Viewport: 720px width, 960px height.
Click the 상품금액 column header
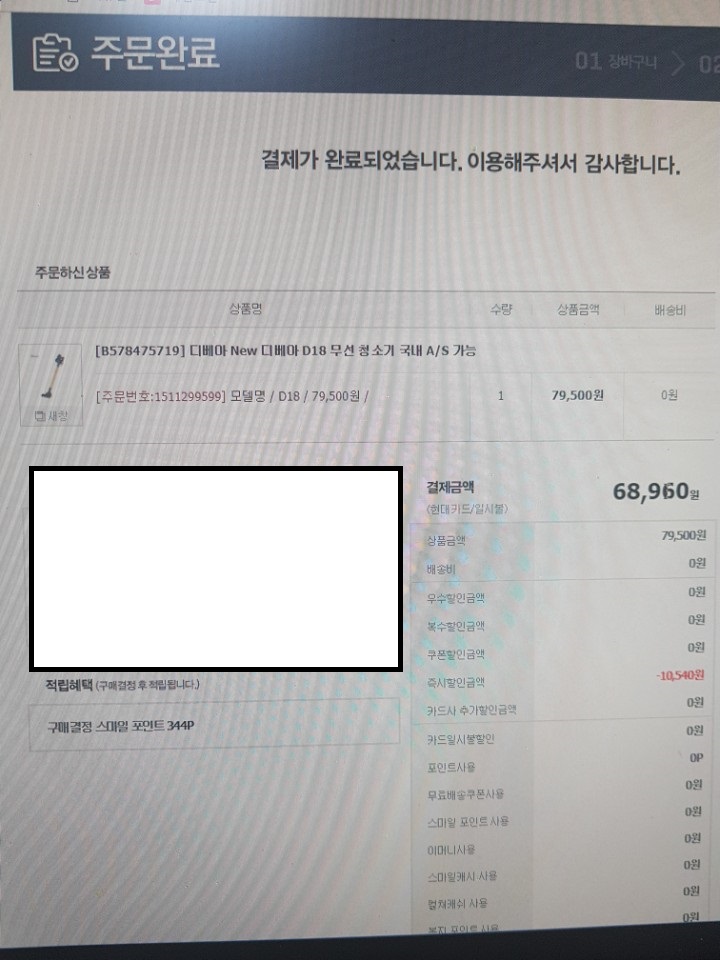[578, 310]
